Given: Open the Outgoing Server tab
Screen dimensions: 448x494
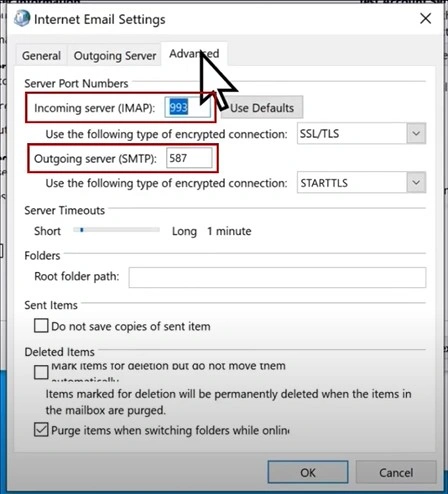Looking at the screenshot, I should 115,56.
